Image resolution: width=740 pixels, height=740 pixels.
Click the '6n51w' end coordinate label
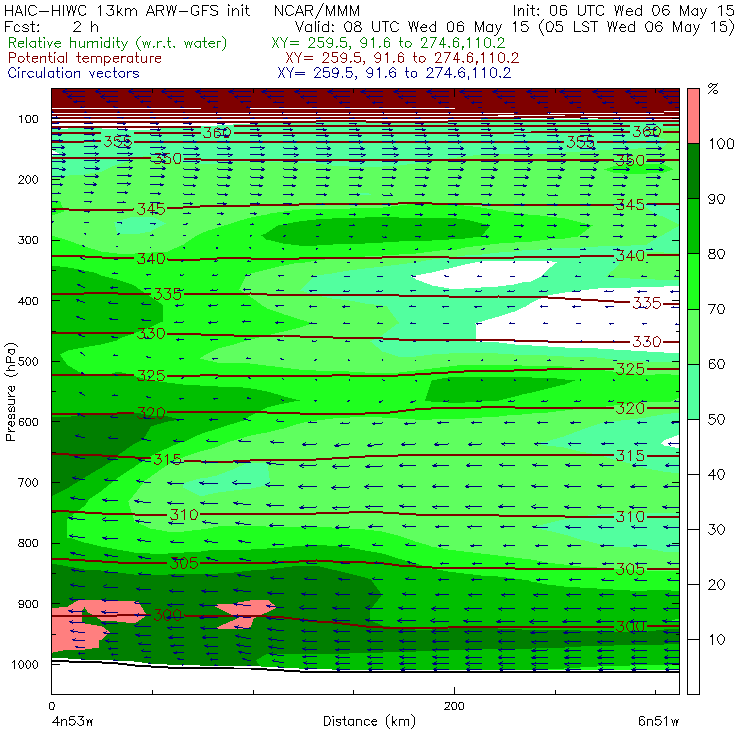658,722
